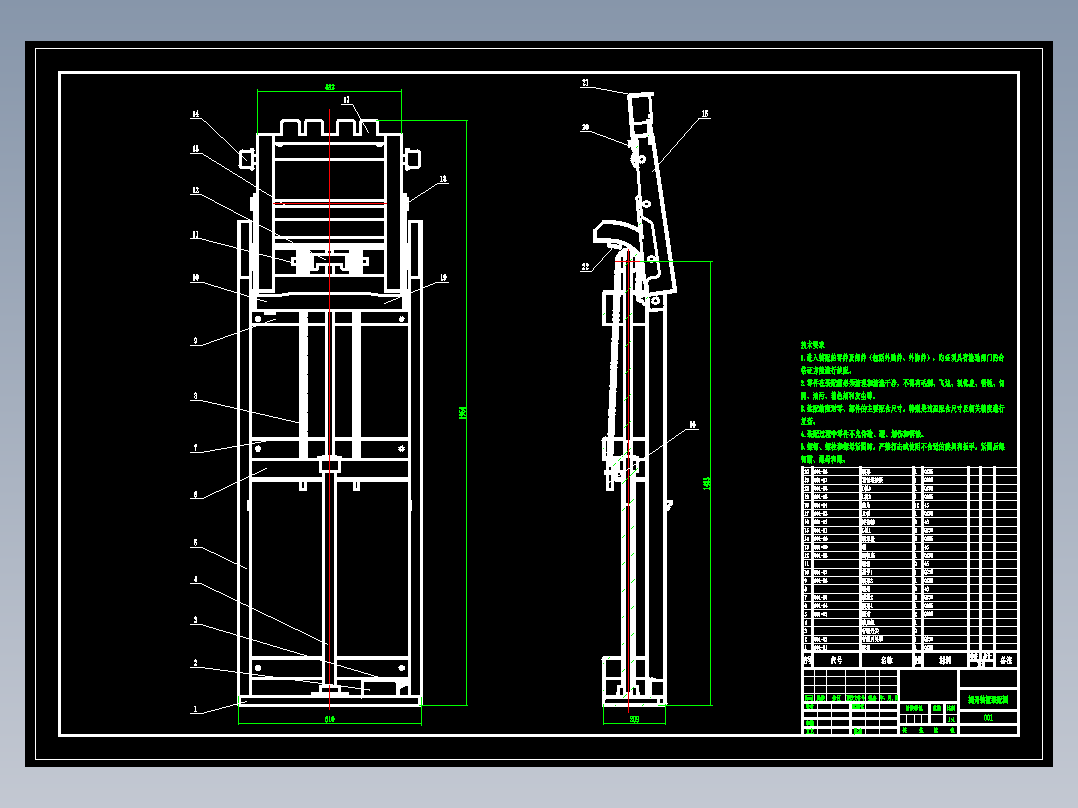Pick part callout number 19

[443, 278]
